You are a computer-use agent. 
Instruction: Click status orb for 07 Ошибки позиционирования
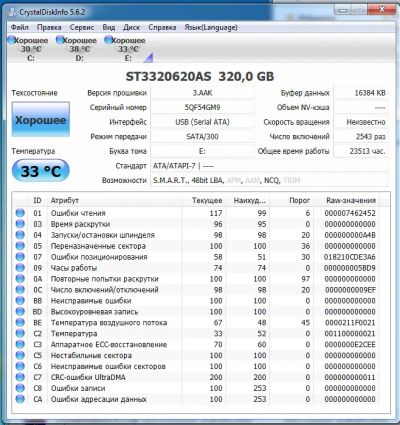(x=20, y=257)
